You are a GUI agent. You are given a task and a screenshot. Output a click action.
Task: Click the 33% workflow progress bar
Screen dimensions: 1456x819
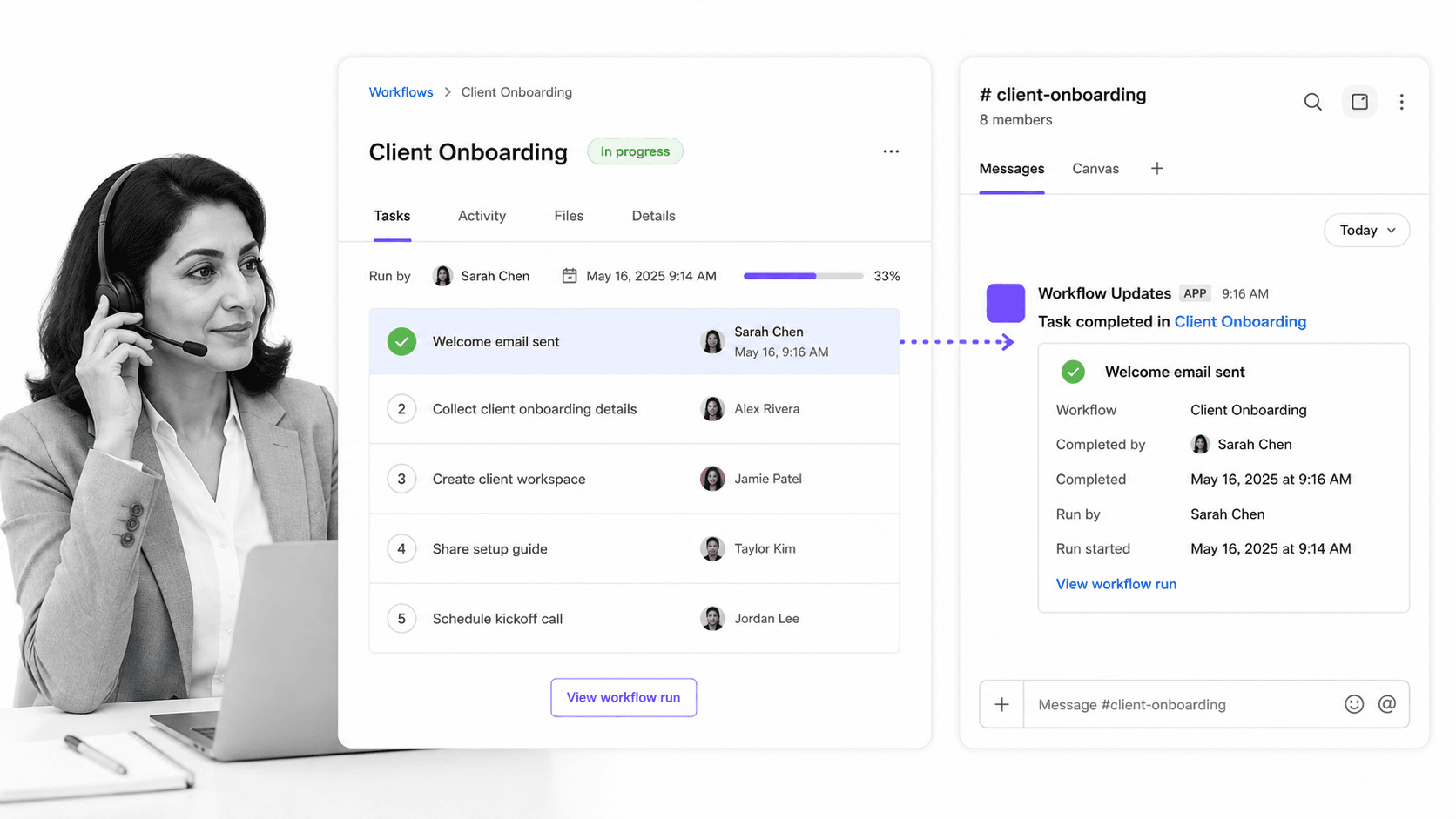(x=803, y=276)
